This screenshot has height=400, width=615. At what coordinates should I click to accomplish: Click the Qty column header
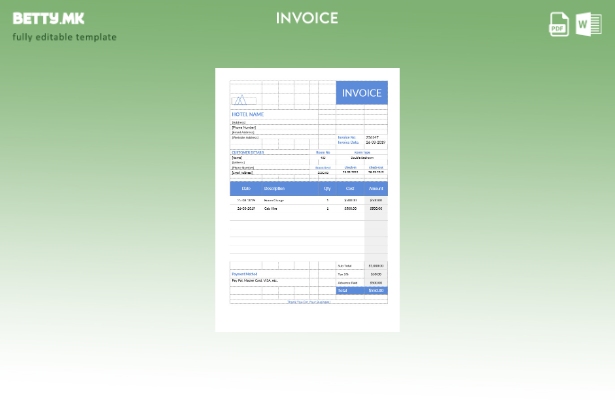click(327, 188)
